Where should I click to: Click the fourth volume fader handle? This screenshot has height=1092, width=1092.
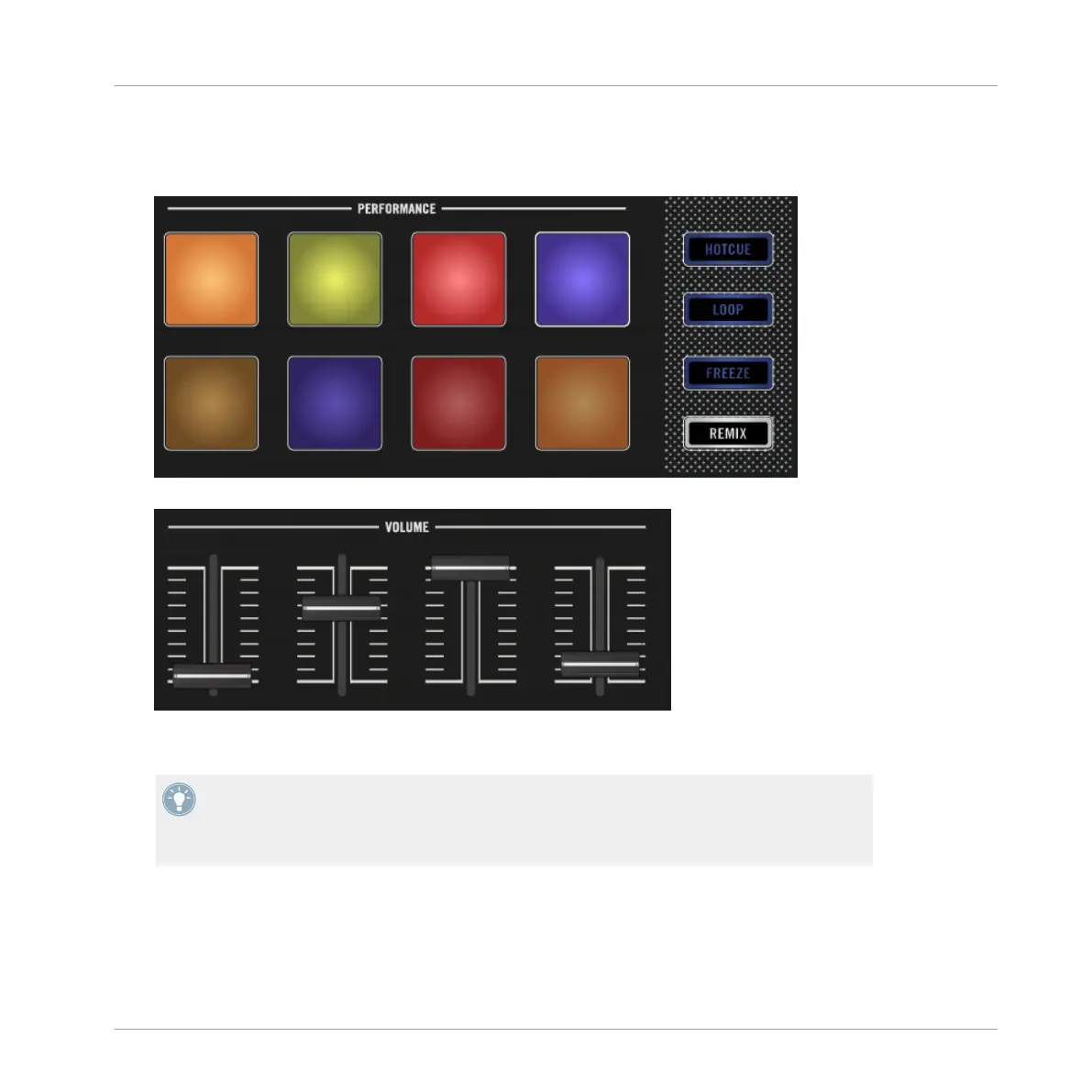(600, 665)
